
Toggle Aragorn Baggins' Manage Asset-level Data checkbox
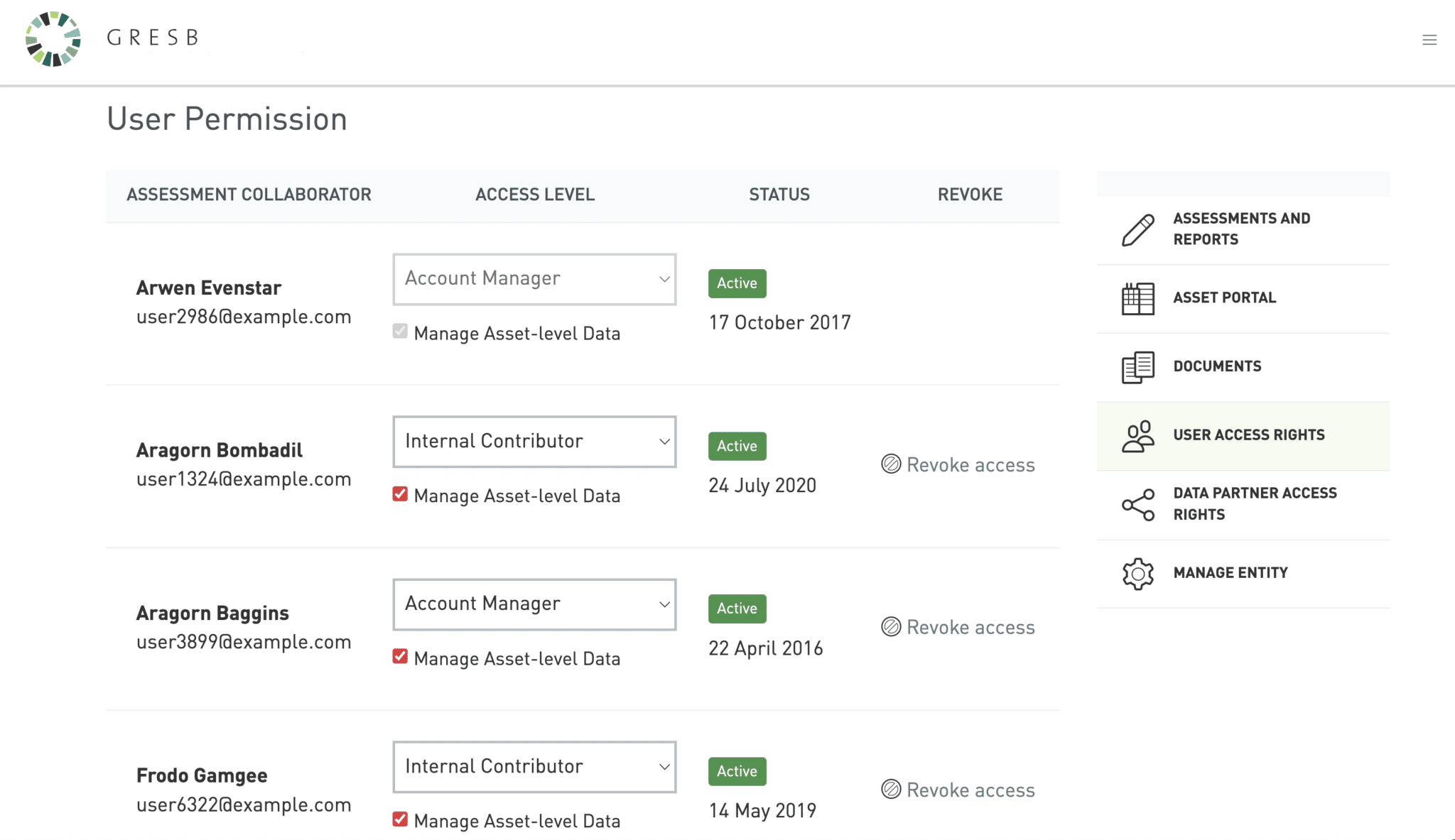[x=400, y=657]
